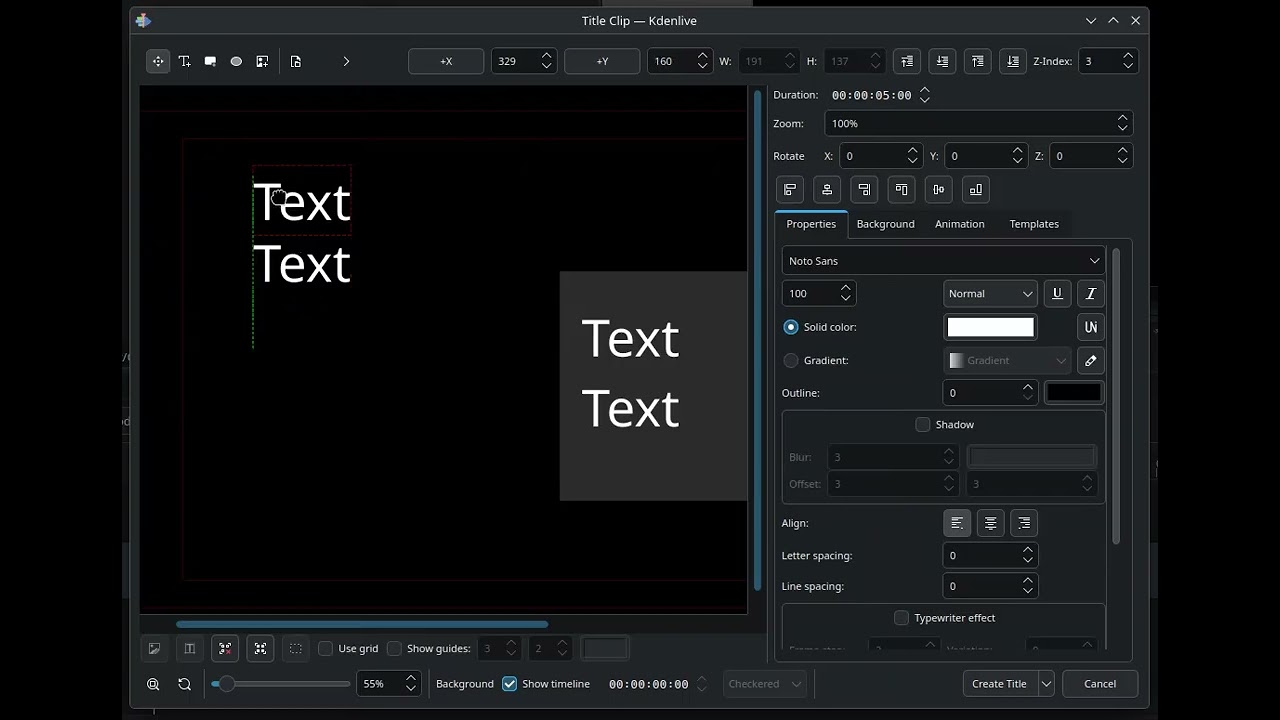Select the Gradient radio button
This screenshot has height=720, width=1280.
pyautogui.click(x=791, y=360)
